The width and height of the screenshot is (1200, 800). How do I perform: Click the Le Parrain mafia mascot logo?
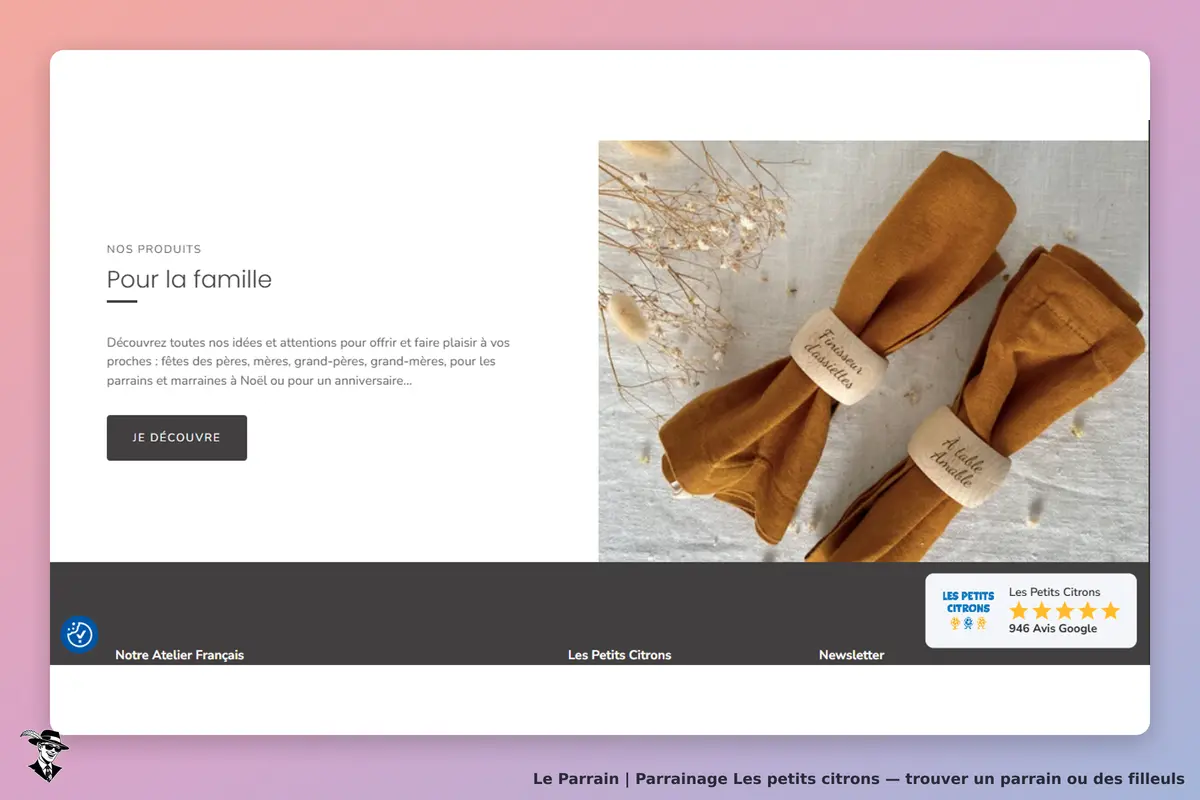click(43, 755)
